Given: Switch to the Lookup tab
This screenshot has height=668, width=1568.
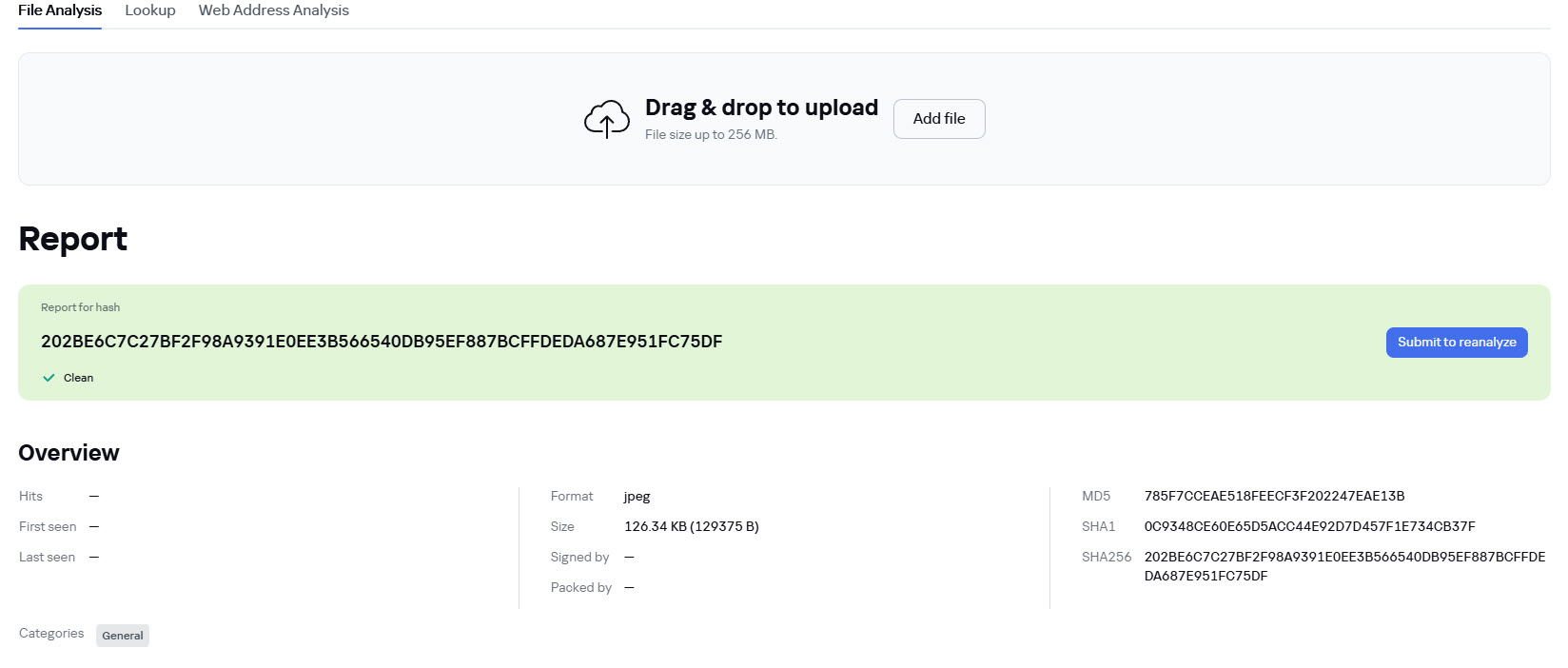Looking at the screenshot, I should (150, 10).
